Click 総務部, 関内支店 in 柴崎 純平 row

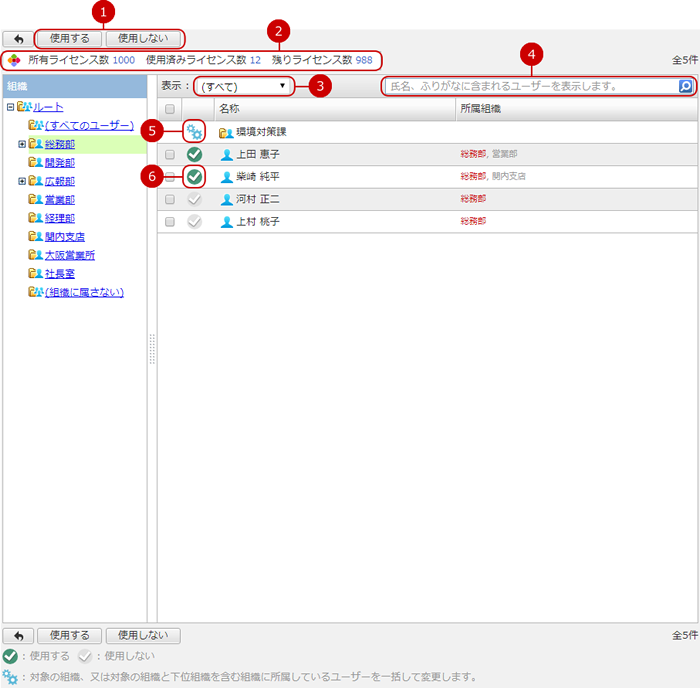(493, 176)
